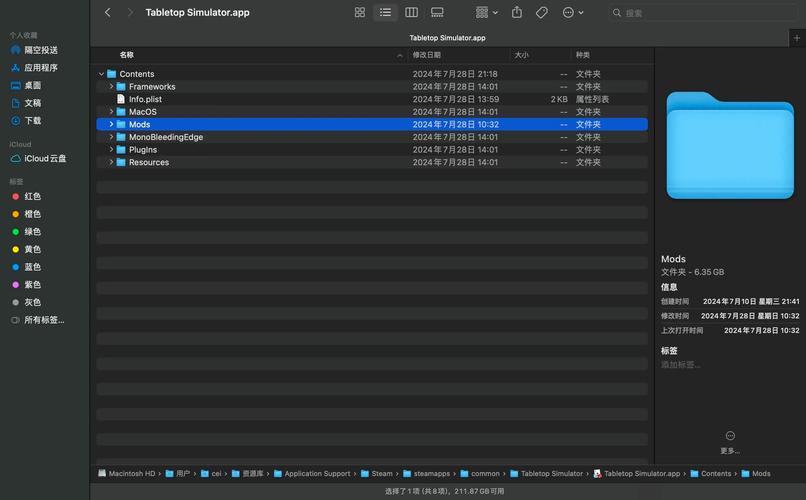
Task: Switch to list view
Action: pos(386,12)
